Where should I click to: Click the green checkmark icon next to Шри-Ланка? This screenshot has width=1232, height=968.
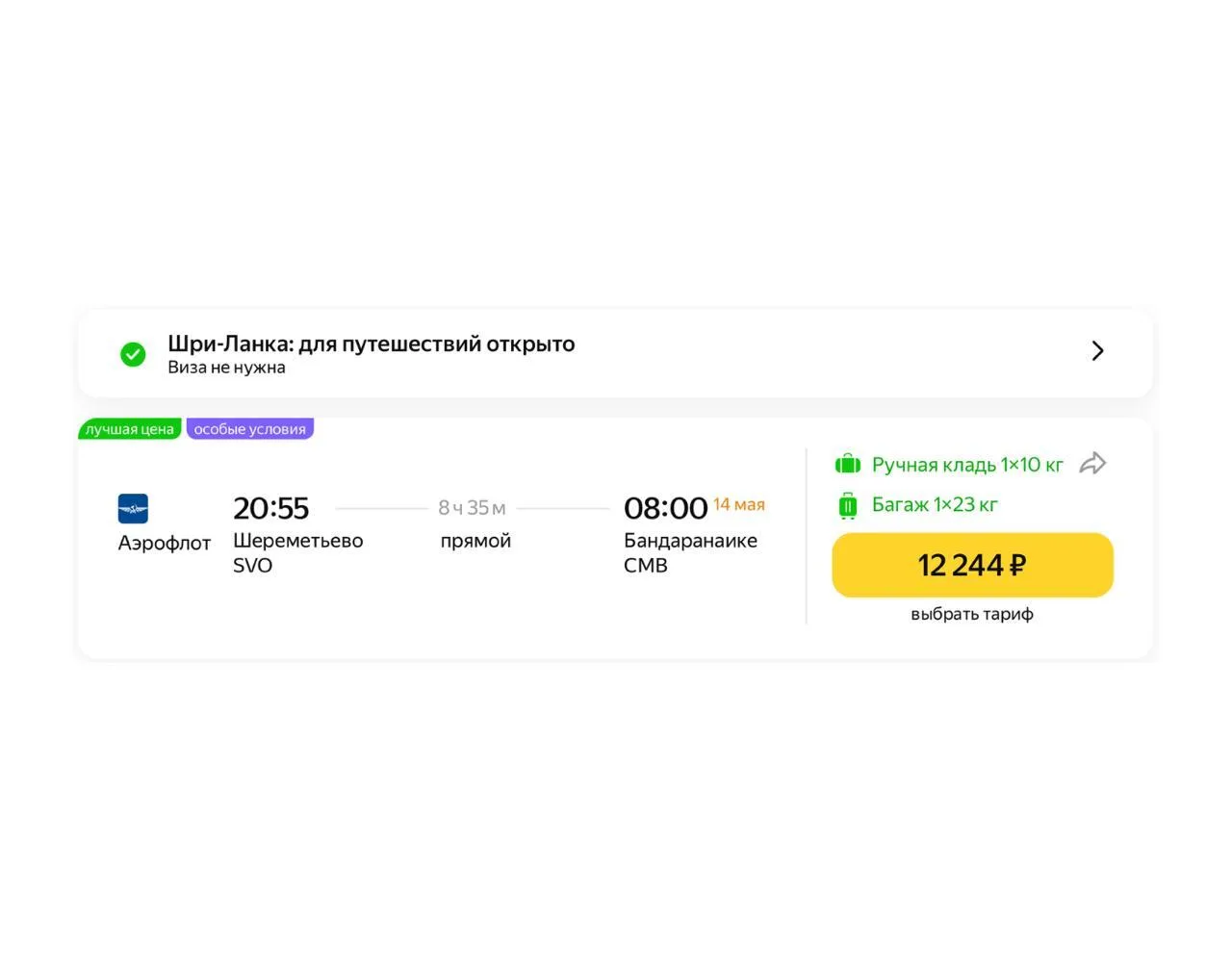[x=133, y=354]
